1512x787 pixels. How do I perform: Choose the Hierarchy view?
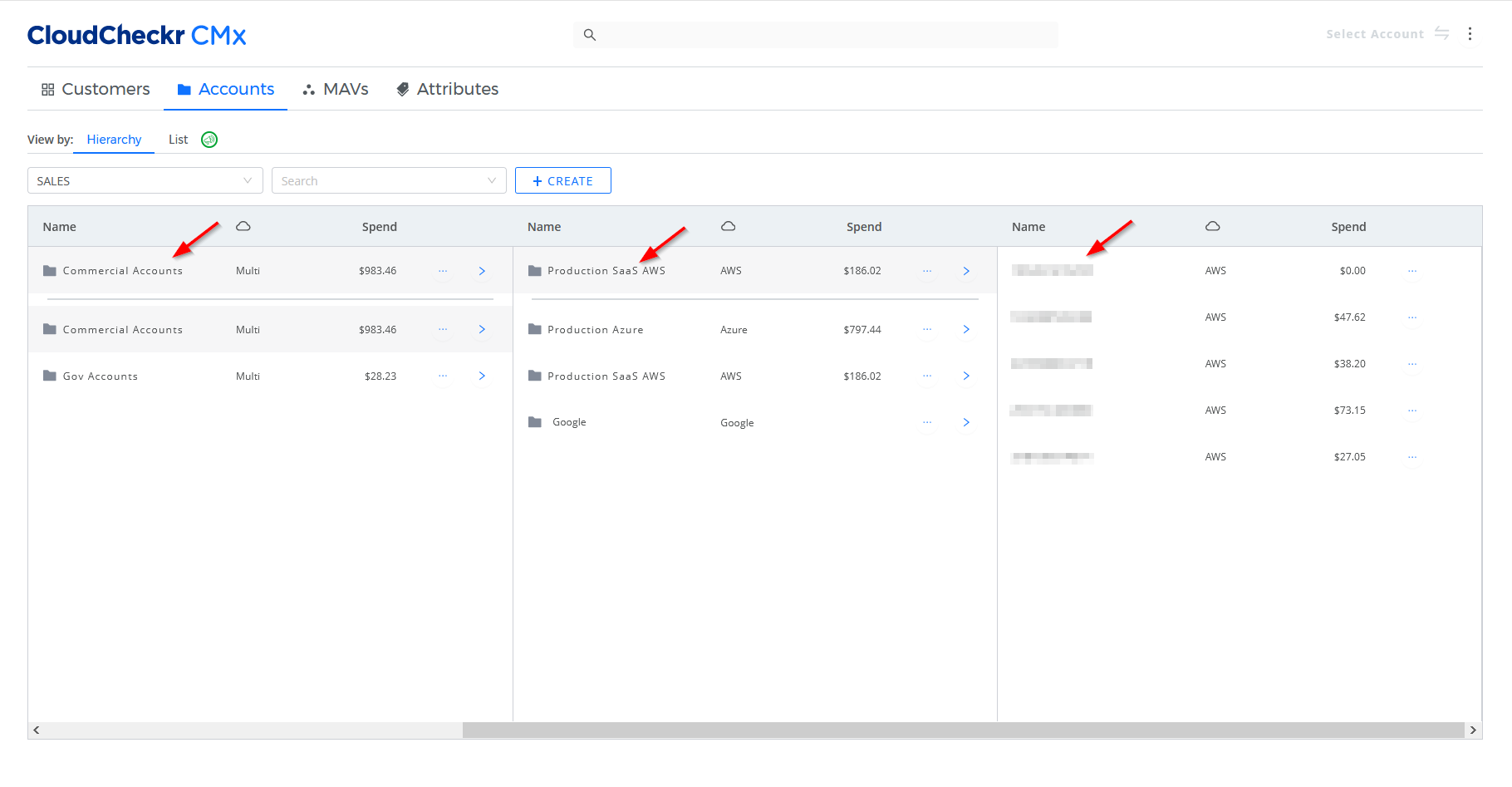[114, 140]
